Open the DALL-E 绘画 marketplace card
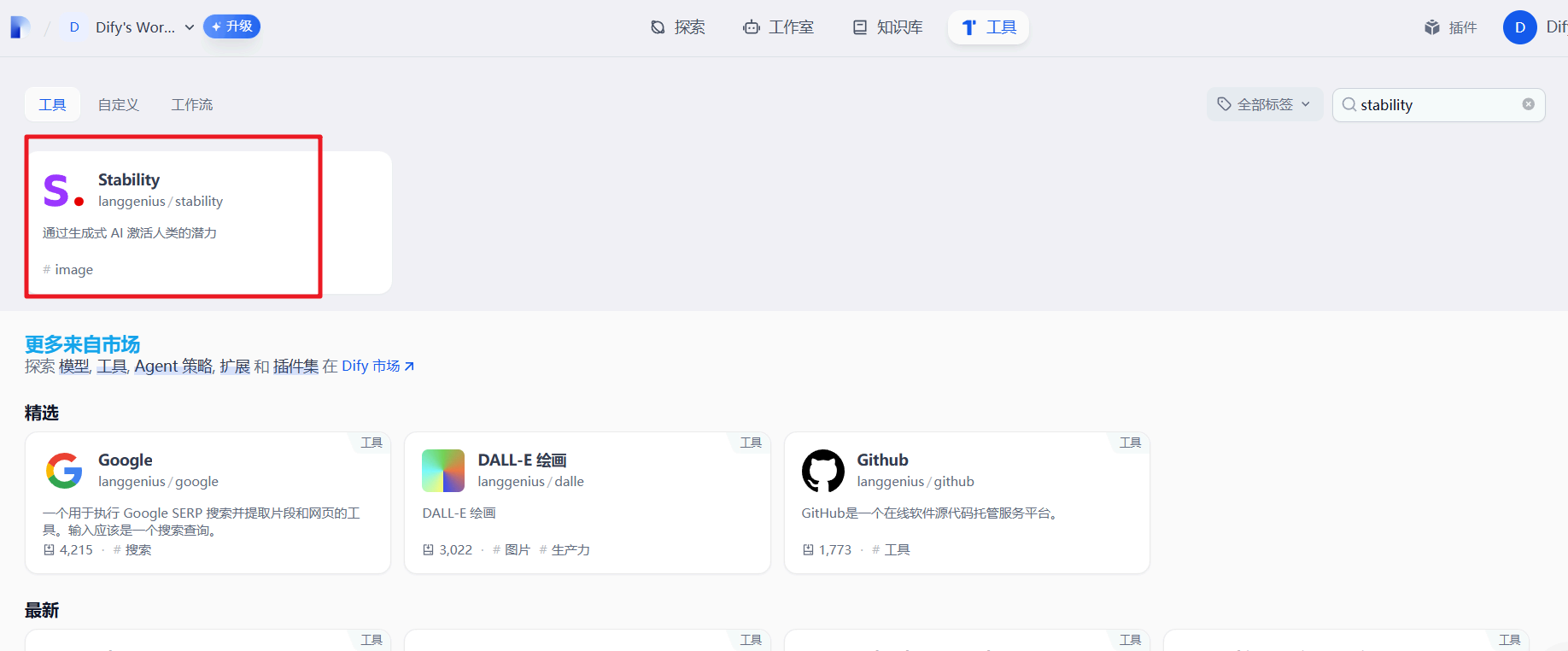 point(588,502)
